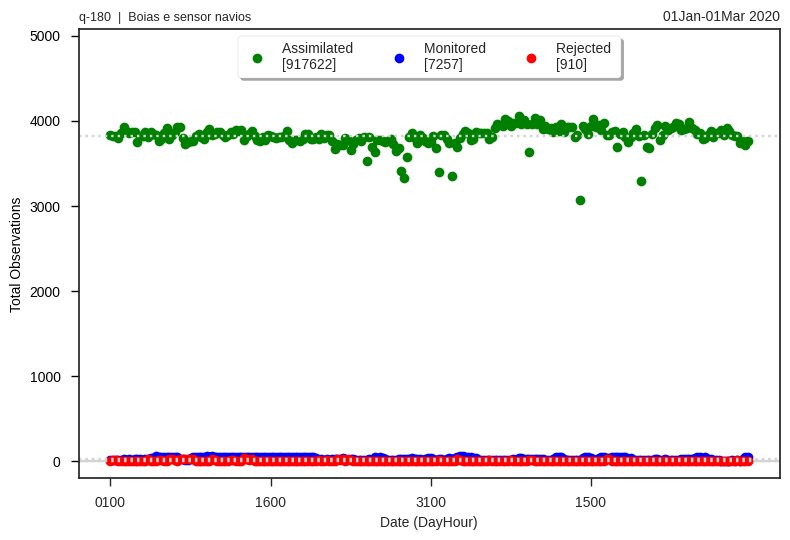Select the Monitored [7257] legend label
Screen dimensions: 790x540
coord(455,56)
